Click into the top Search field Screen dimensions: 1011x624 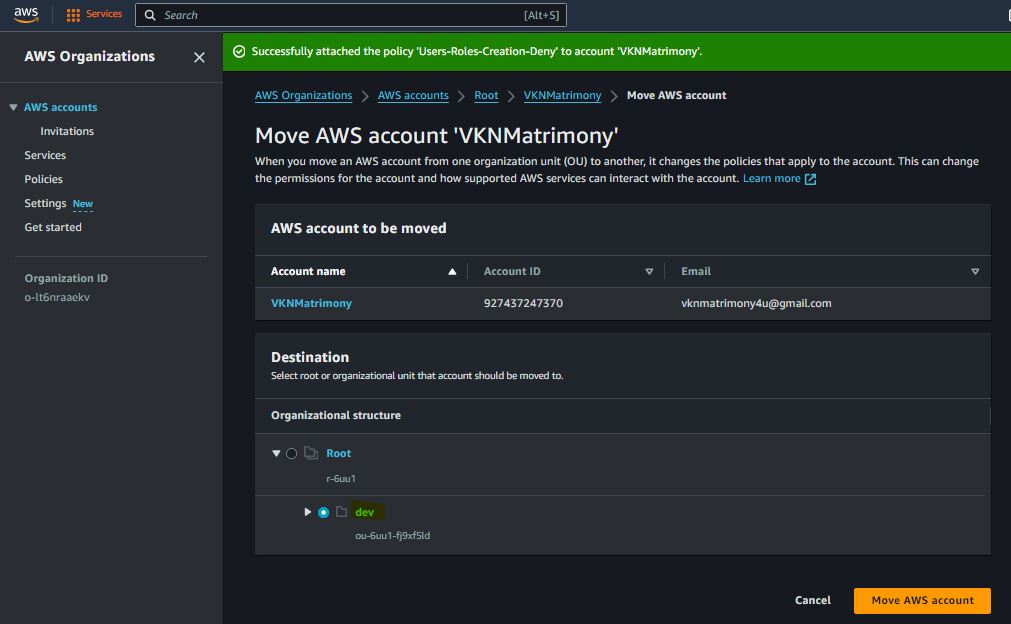coord(340,15)
